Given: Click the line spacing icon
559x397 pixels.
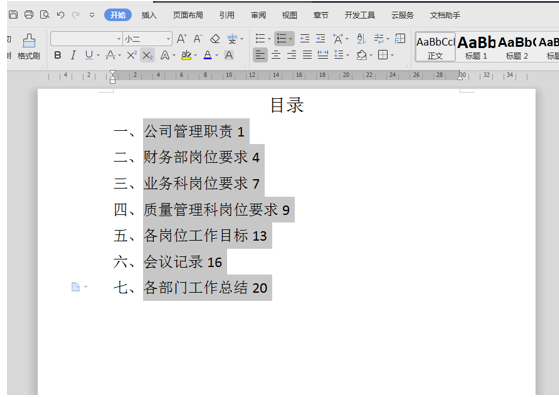Looking at the screenshot, I should 338,55.
